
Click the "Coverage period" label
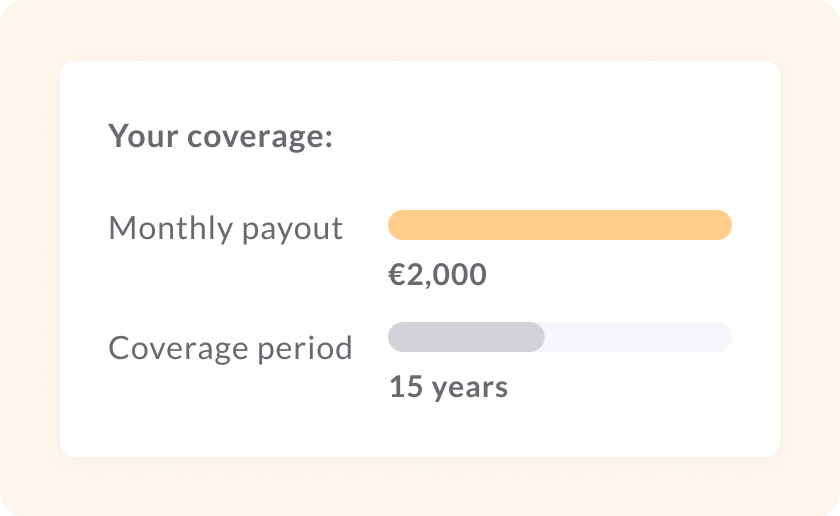(x=230, y=348)
